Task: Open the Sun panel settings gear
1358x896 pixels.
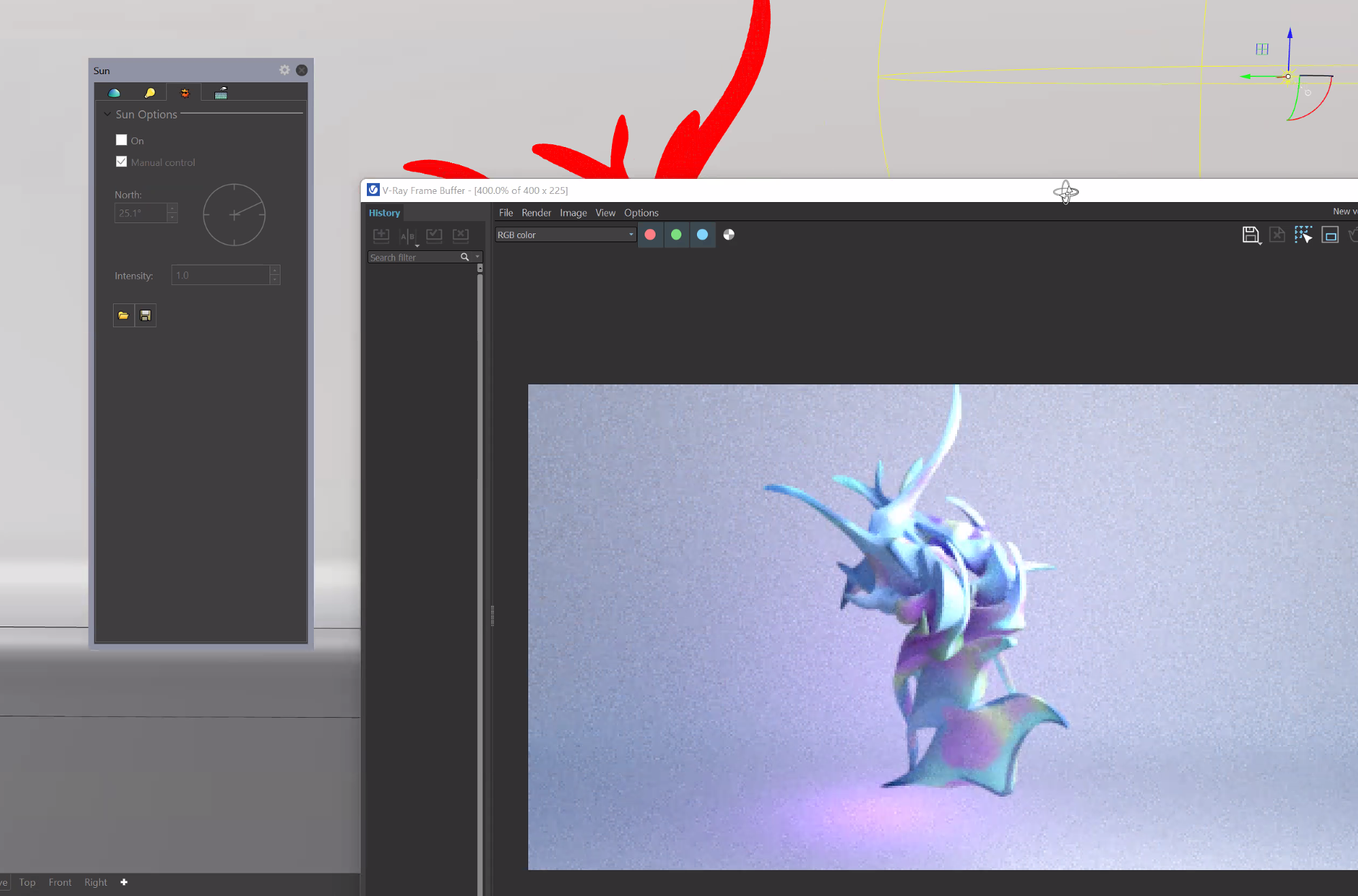Action: (285, 70)
